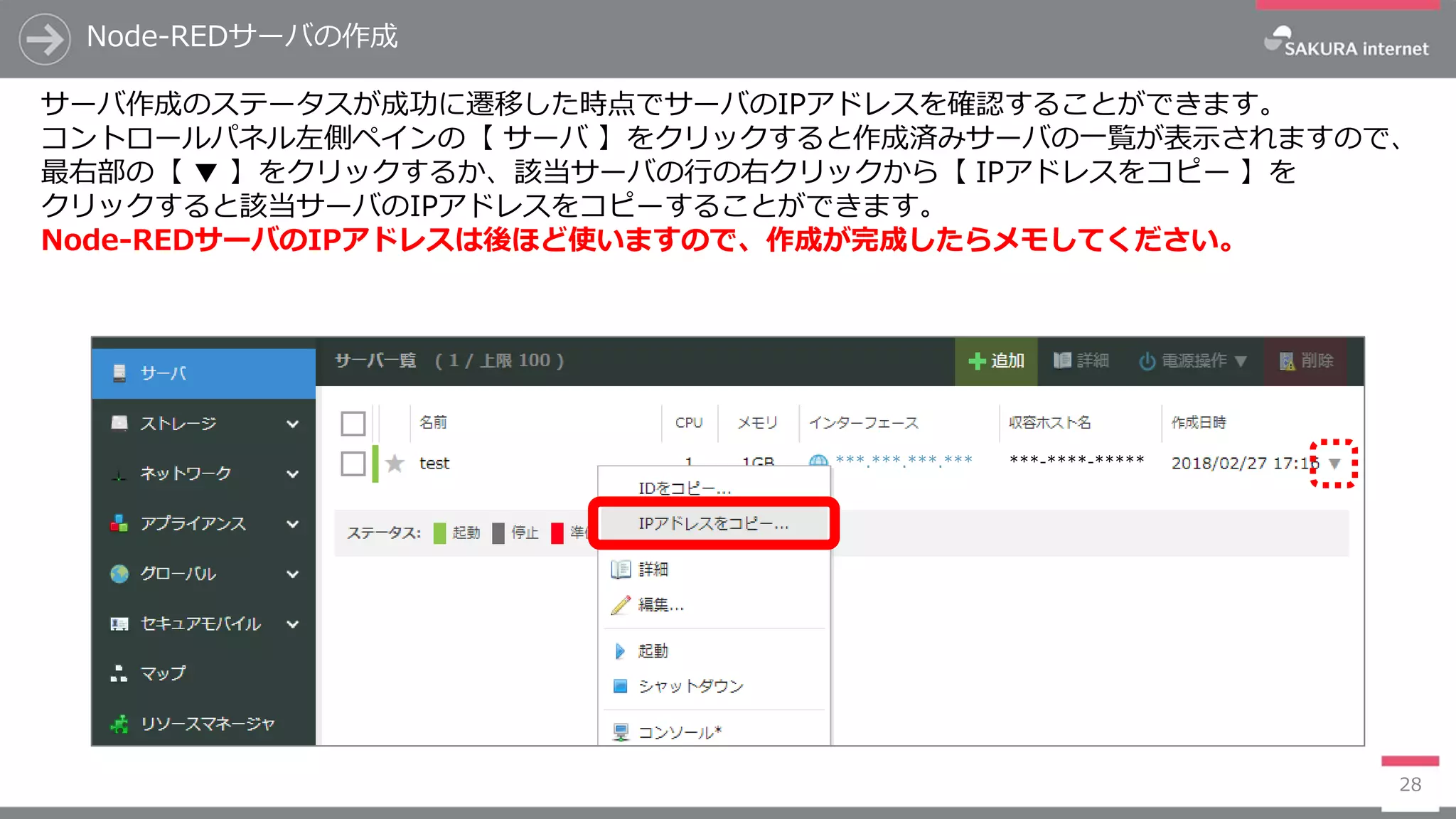Expand the ネットワーク sidebar section
Screen dimensions: 1456x819
click(x=292, y=473)
